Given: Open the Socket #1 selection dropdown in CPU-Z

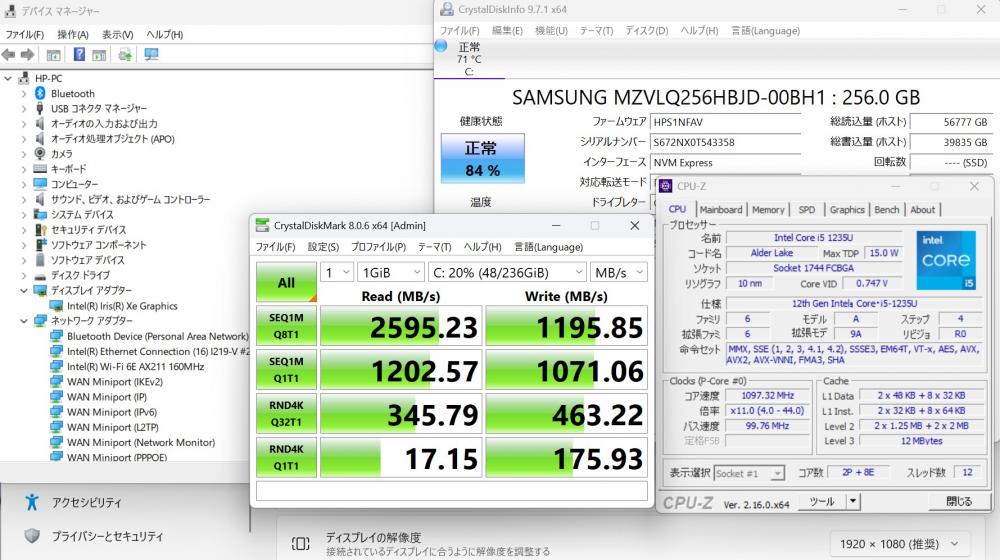Looking at the screenshot, I should 749,473.
